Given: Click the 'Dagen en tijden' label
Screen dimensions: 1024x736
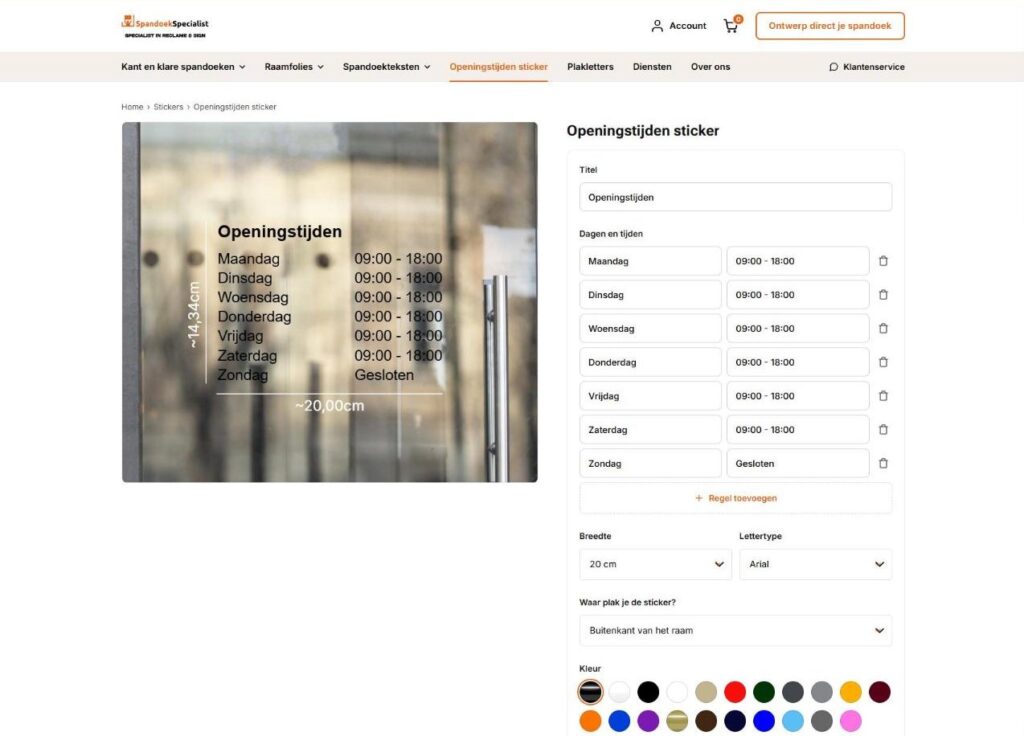Looking at the screenshot, I should (x=611, y=233).
